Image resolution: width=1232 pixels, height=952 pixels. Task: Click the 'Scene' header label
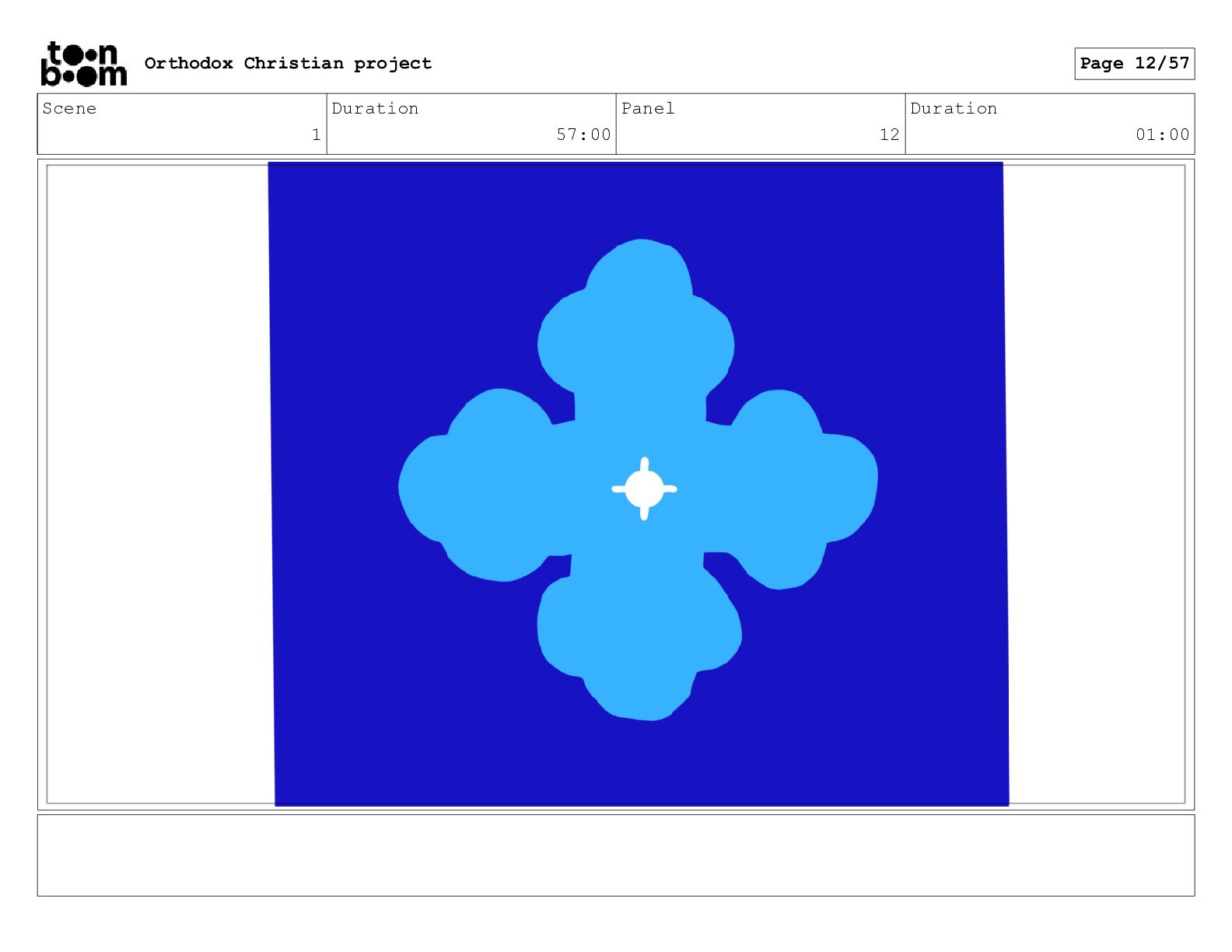pos(69,108)
